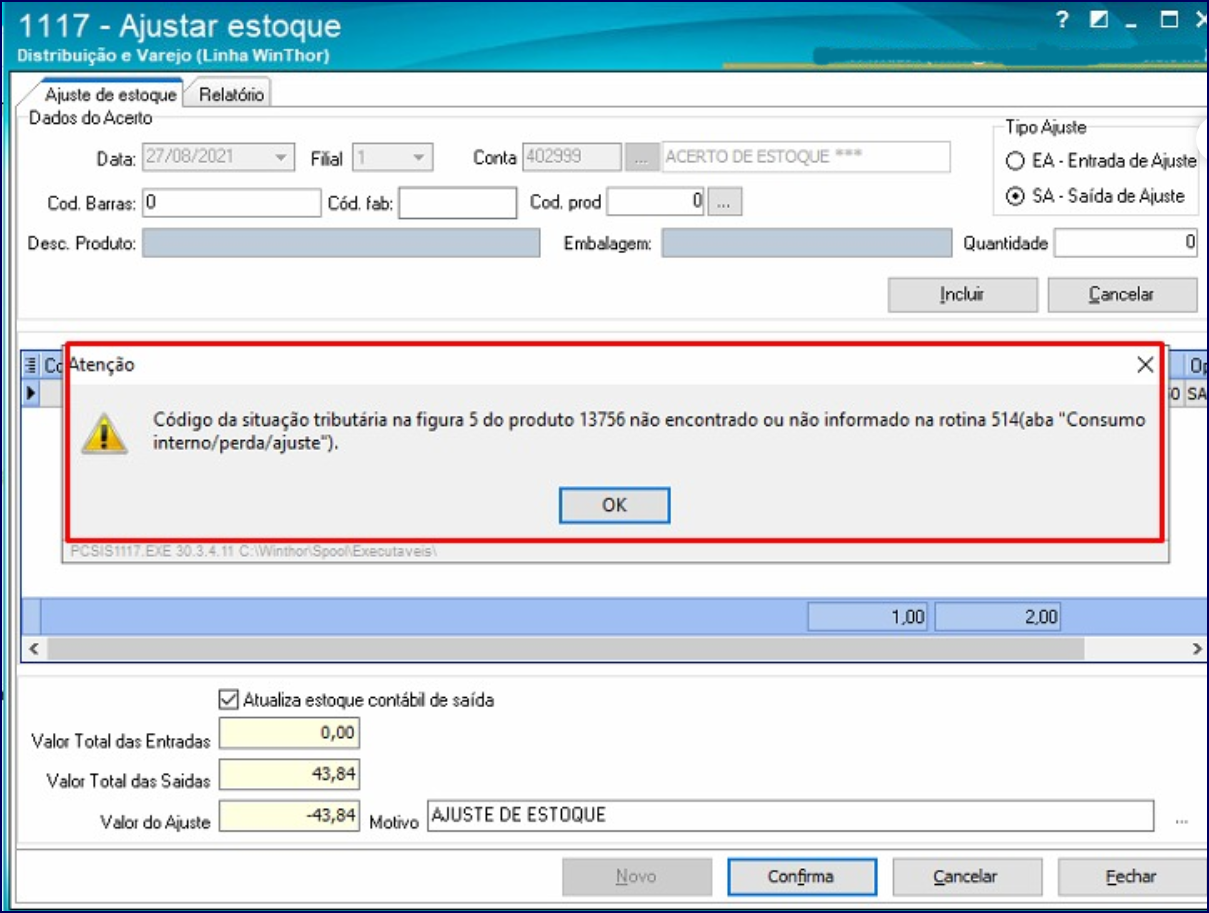Click the Desc. Produto field

coord(341,243)
